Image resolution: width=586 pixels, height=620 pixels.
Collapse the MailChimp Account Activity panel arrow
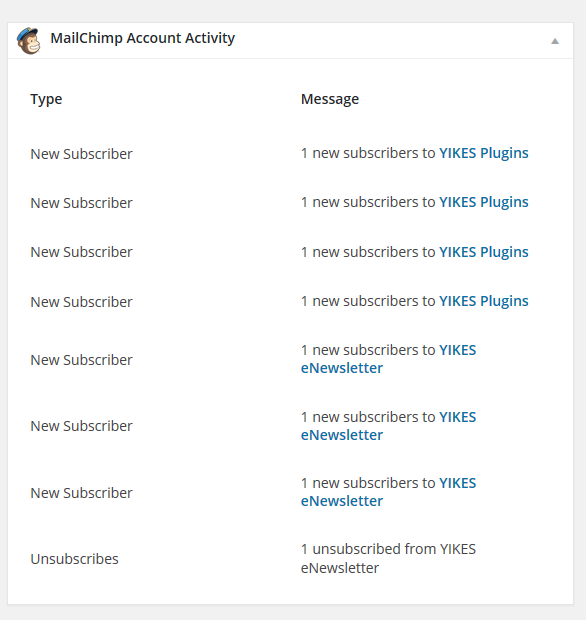pos(555,41)
